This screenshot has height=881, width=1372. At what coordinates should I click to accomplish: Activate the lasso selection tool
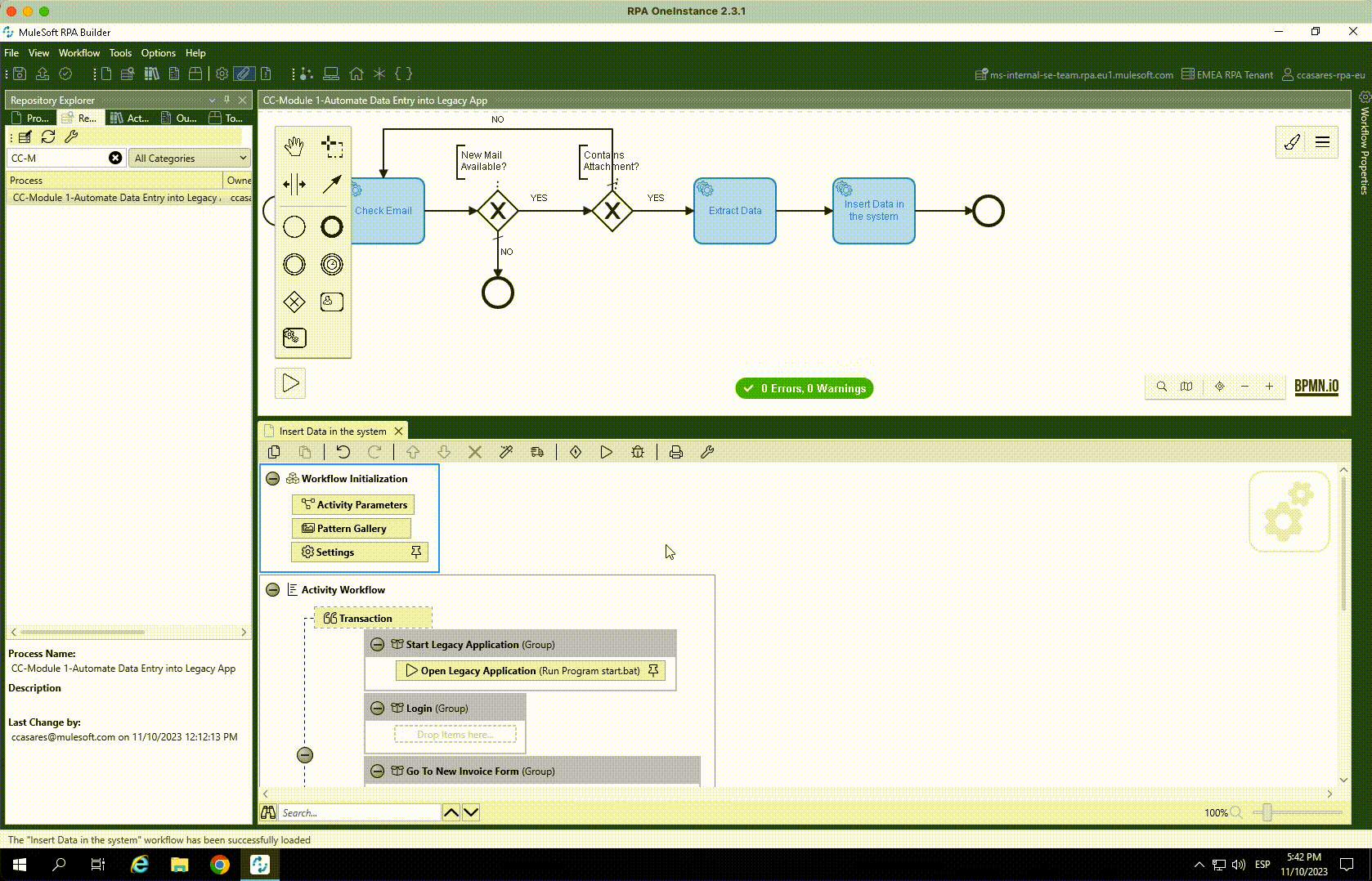tap(332, 147)
